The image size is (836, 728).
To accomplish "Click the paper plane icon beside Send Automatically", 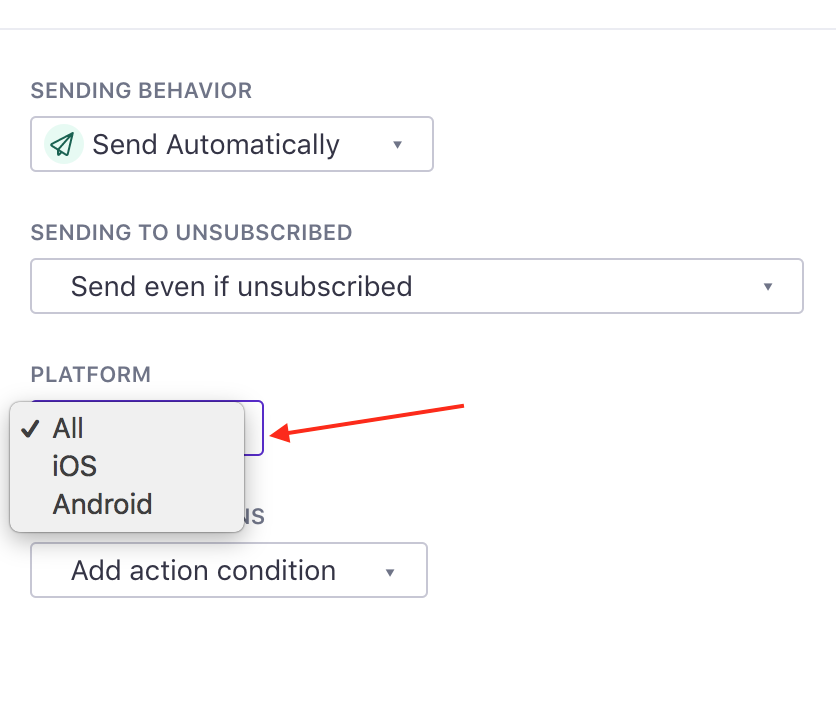I will 63,144.
